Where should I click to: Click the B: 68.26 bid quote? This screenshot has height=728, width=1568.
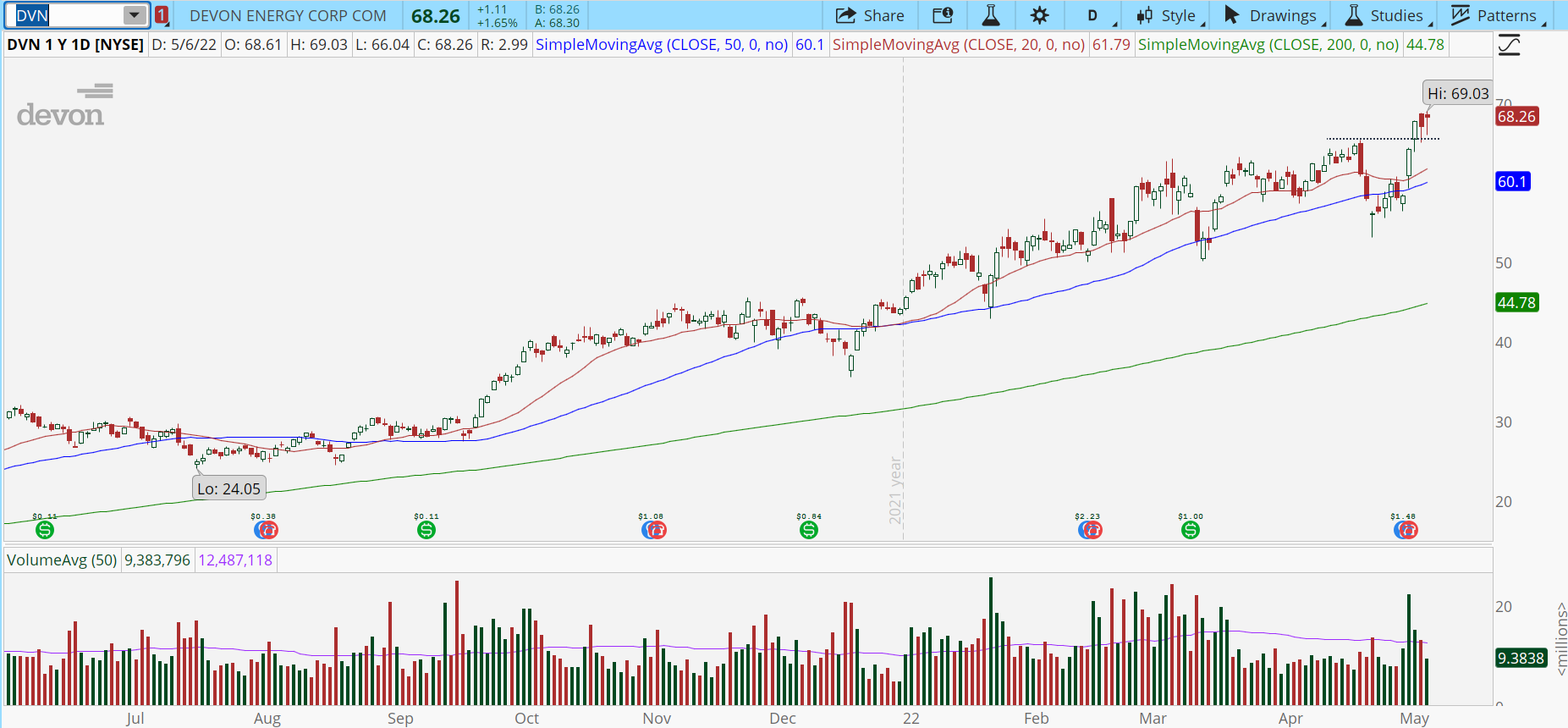coord(557,9)
